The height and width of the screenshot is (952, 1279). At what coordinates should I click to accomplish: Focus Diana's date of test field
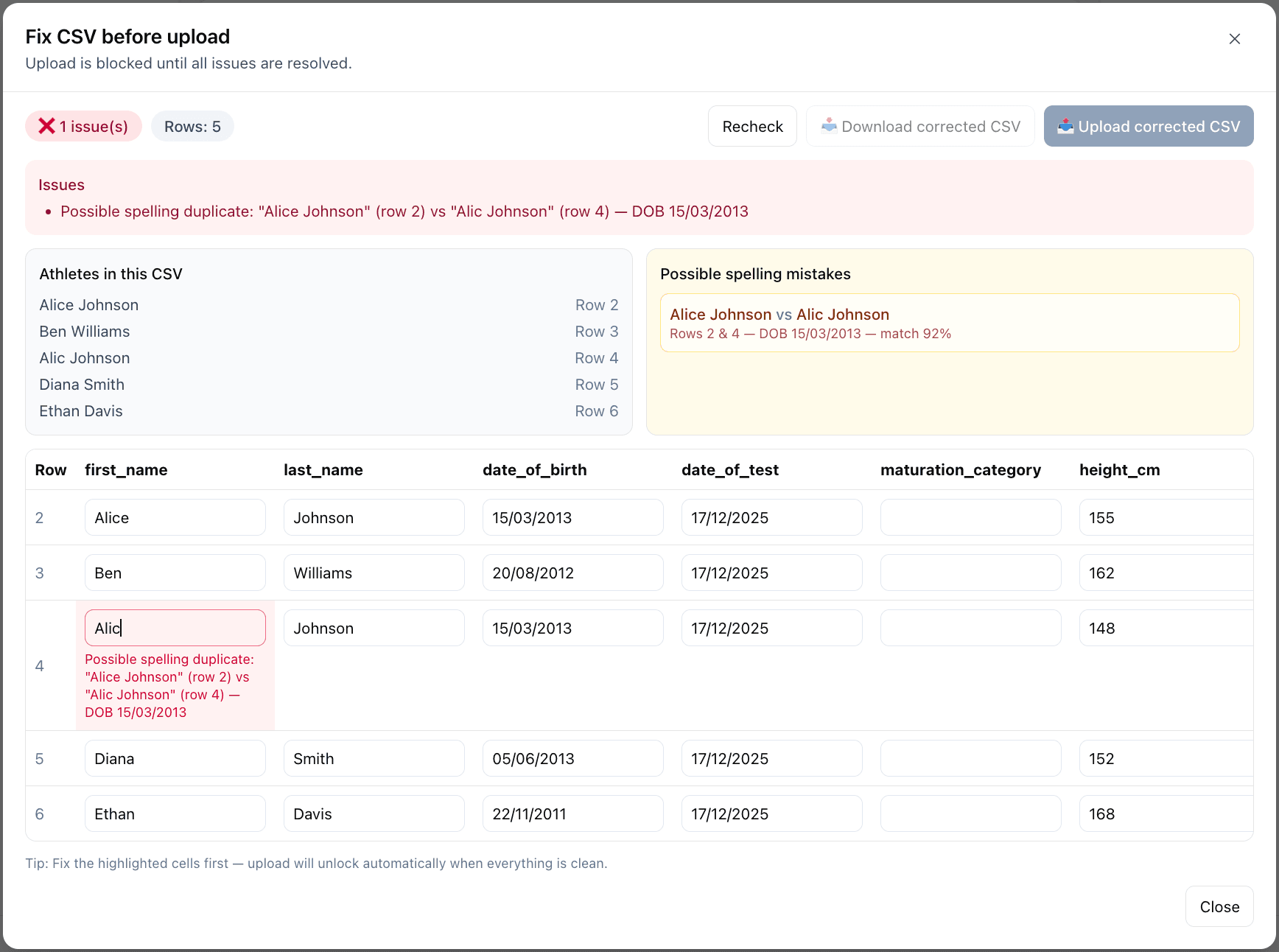771,758
